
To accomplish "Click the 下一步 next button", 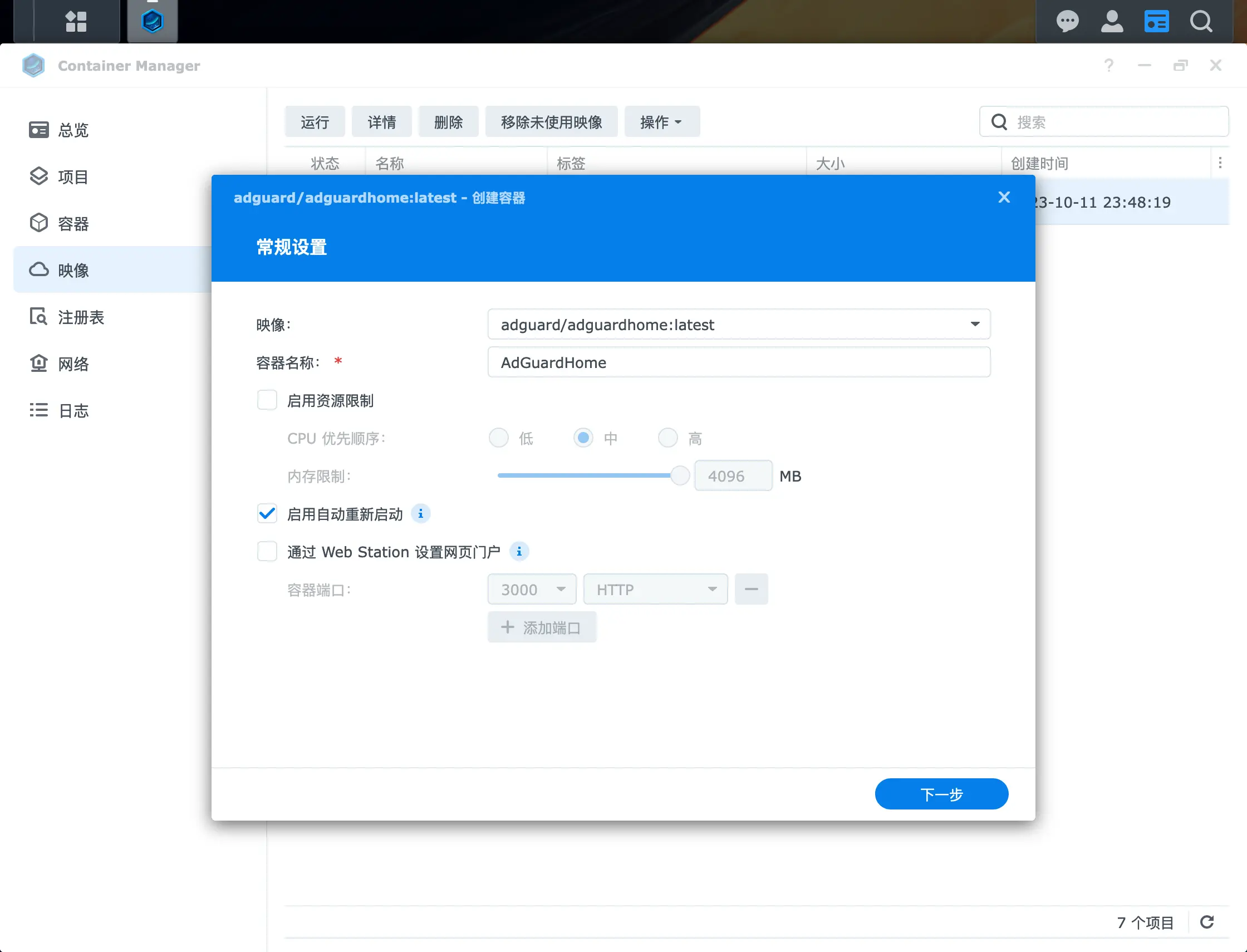I will point(941,794).
